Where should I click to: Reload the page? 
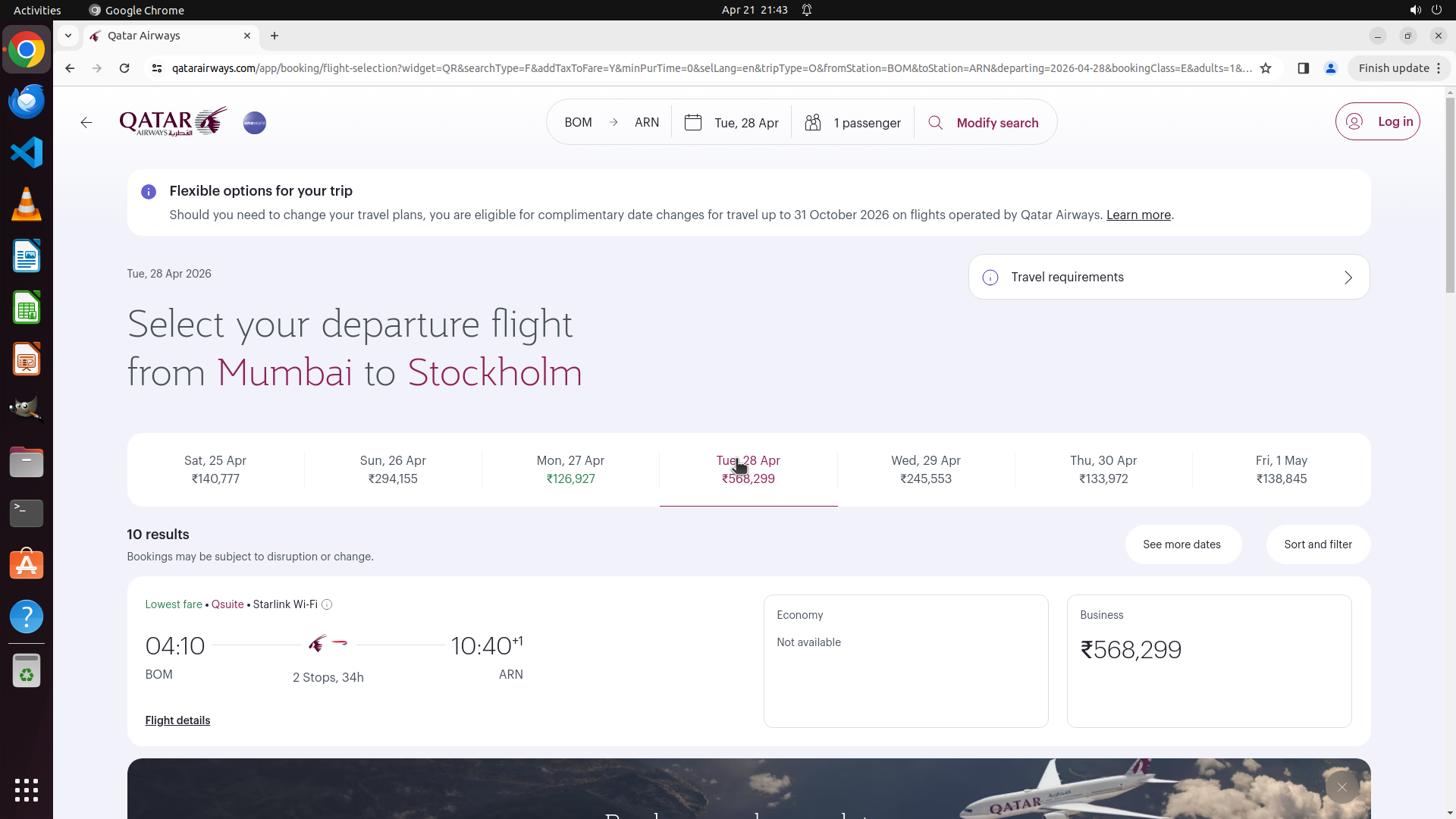click(124, 68)
